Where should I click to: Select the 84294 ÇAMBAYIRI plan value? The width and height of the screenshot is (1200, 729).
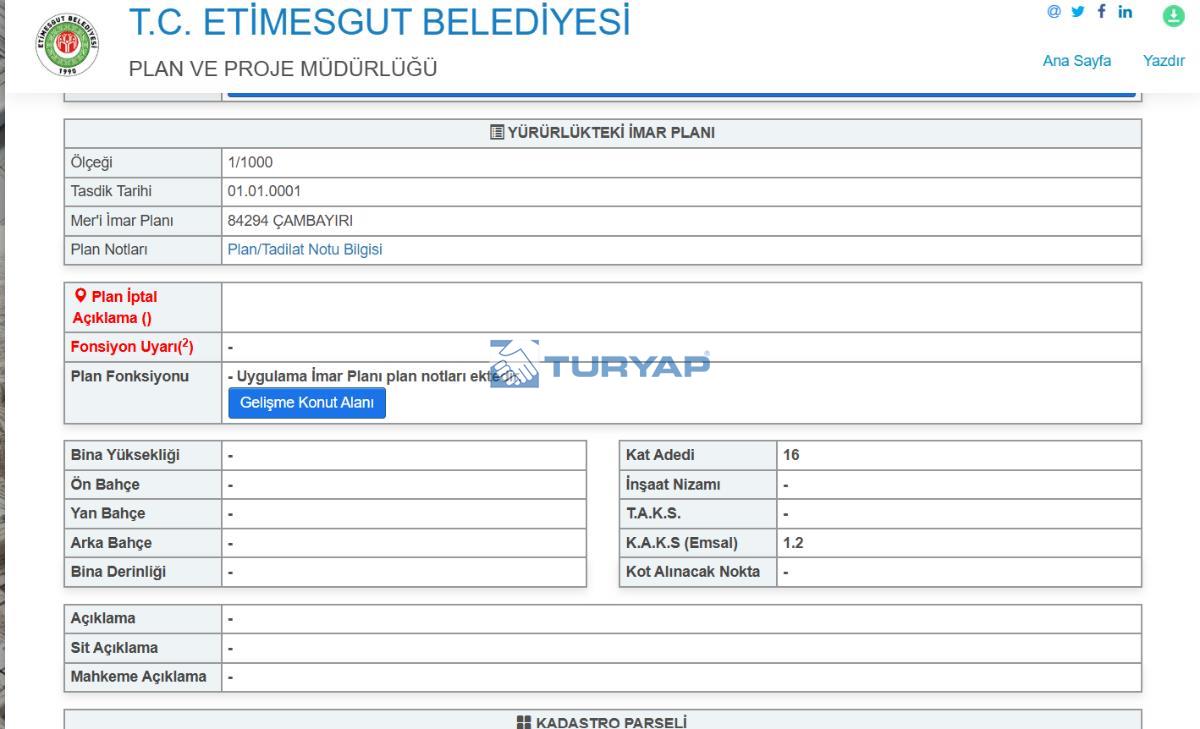click(290, 221)
